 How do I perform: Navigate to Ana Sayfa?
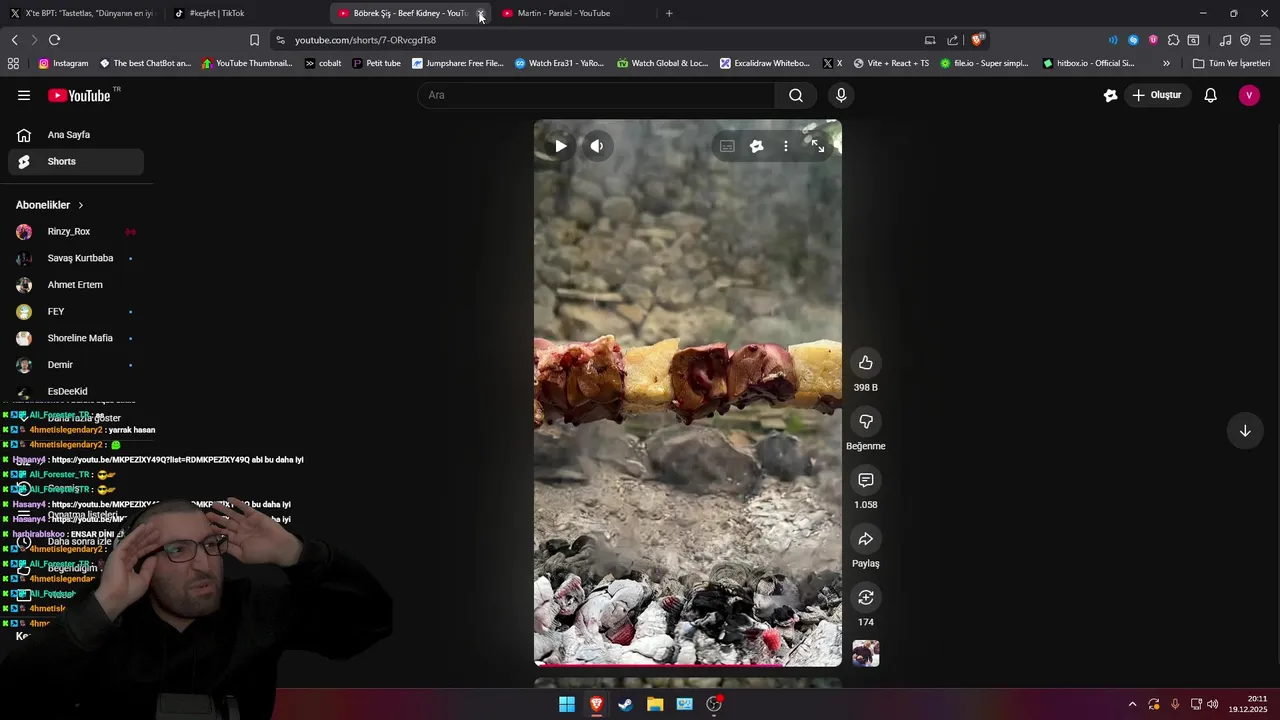tap(76, 135)
